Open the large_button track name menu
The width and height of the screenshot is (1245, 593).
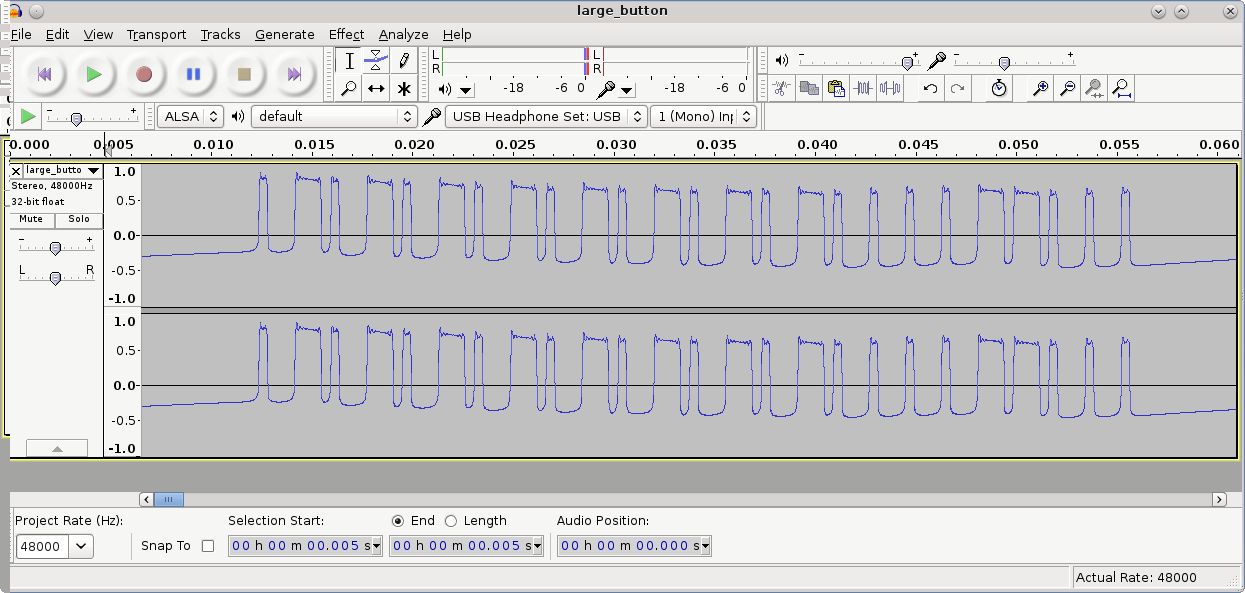[63, 171]
